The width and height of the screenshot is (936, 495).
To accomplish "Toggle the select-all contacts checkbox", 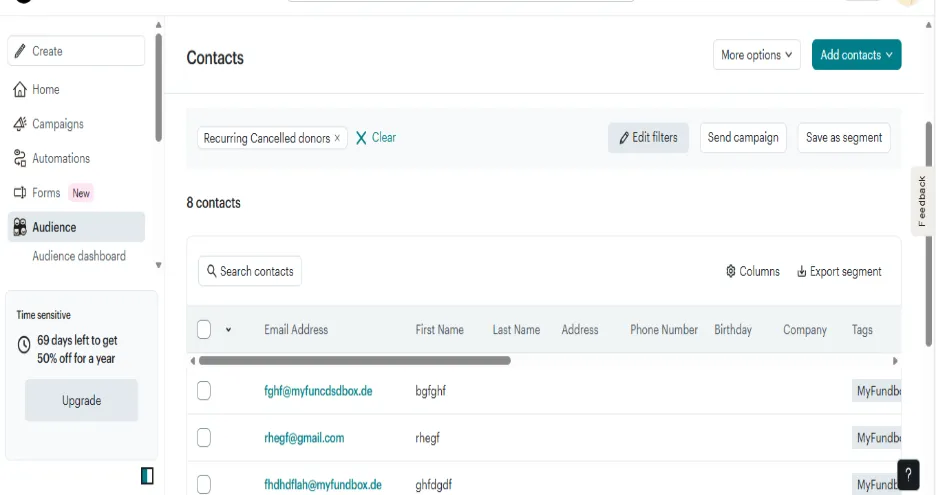I will pyautogui.click(x=204, y=330).
